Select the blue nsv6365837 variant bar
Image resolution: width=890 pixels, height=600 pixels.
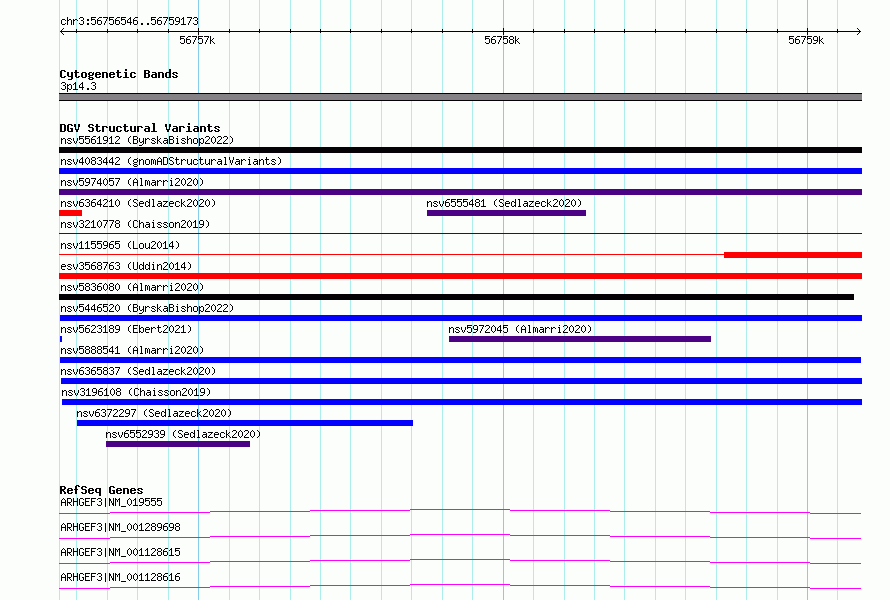(461, 381)
